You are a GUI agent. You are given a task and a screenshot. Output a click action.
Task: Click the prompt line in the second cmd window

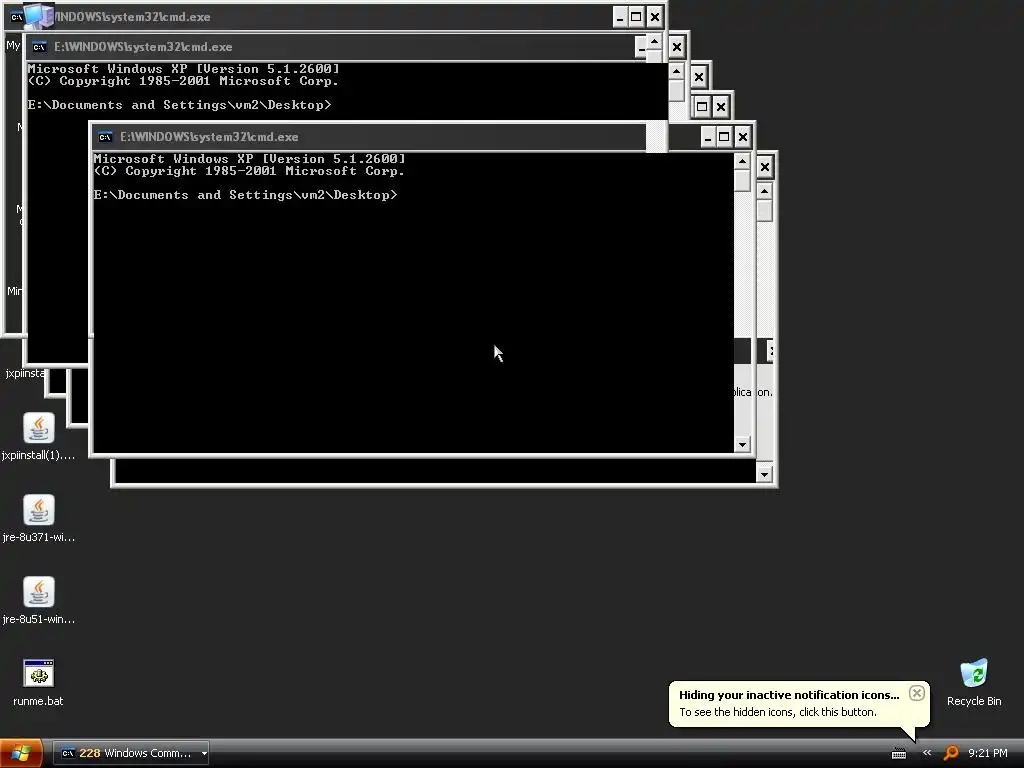point(180,104)
